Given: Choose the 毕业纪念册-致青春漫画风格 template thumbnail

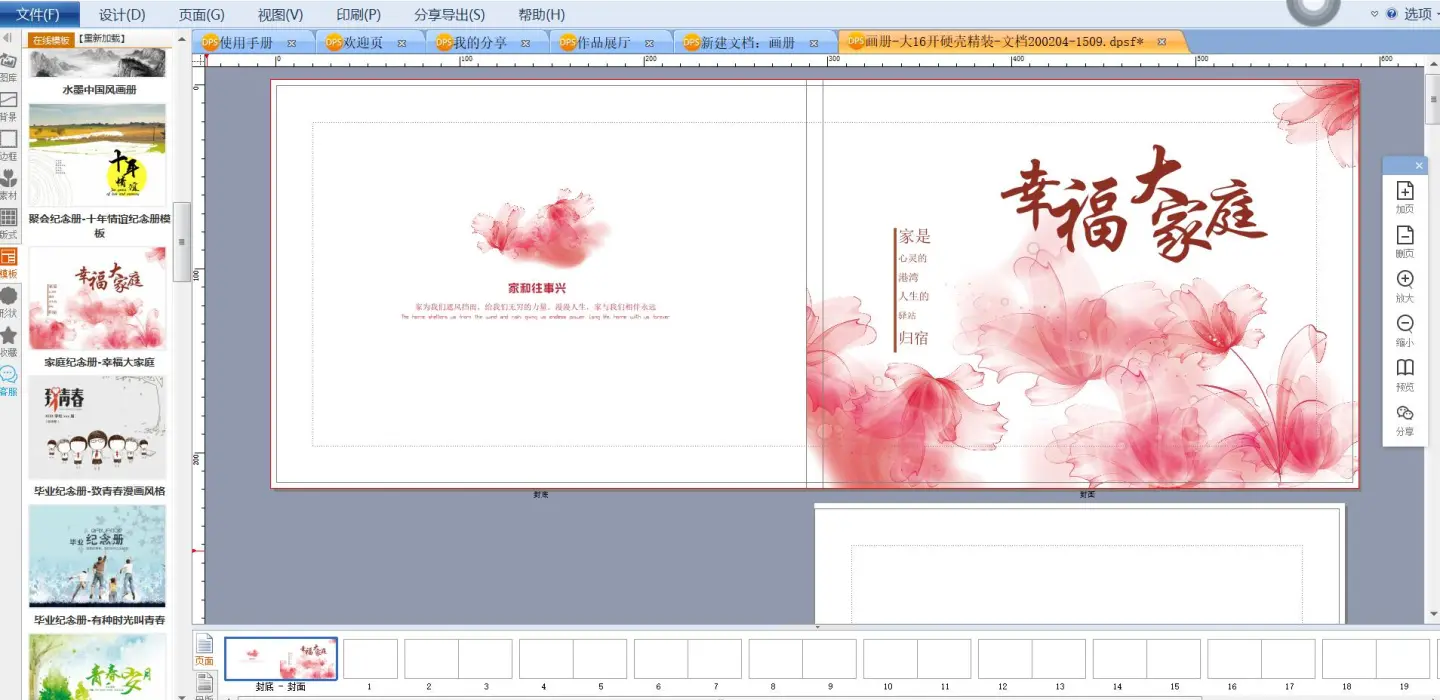Looking at the screenshot, I should (97, 427).
